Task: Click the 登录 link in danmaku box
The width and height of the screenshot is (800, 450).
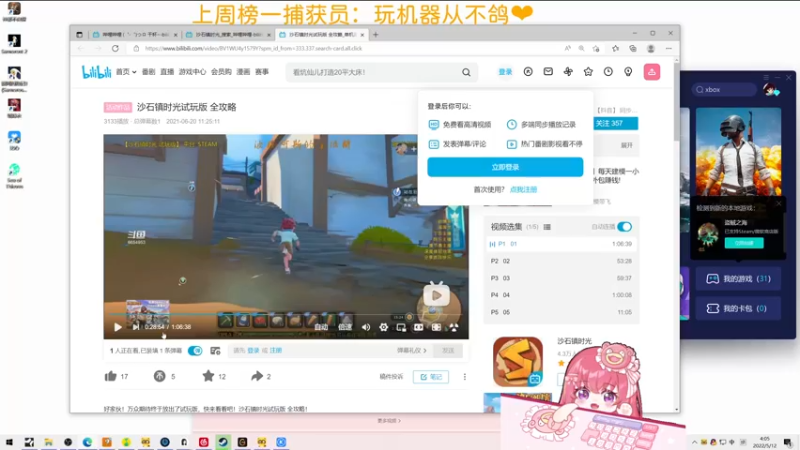Action: [253, 351]
